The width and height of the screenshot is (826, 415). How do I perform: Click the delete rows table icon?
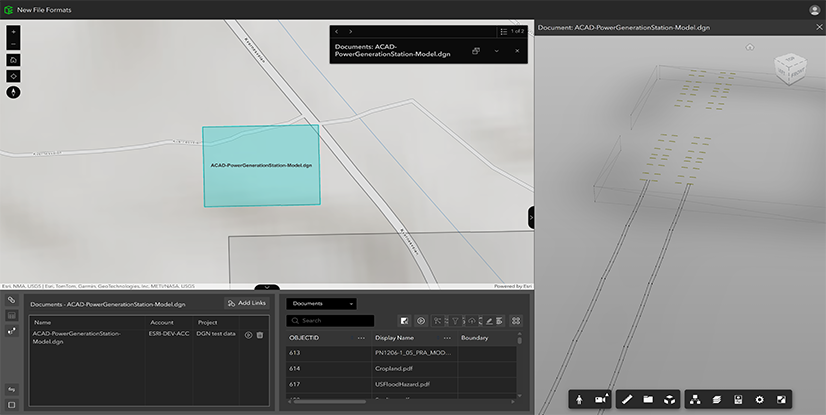click(x=499, y=320)
